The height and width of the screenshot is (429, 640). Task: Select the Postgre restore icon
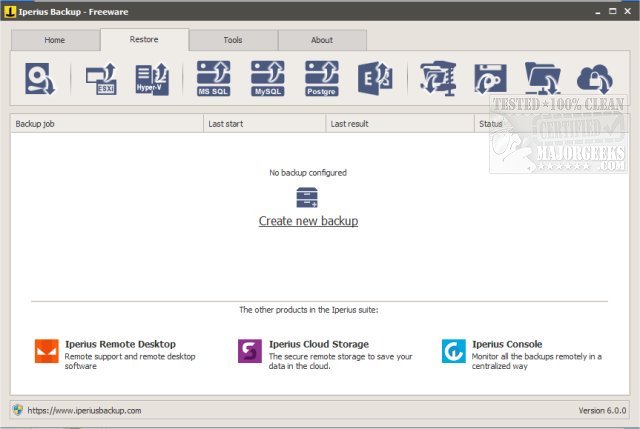(x=322, y=78)
